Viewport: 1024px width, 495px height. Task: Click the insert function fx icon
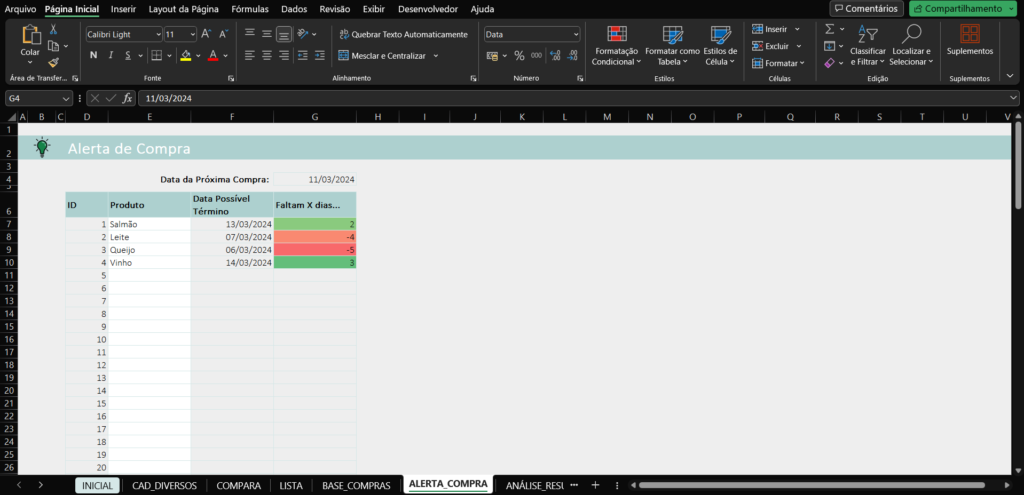tap(127, 98)
